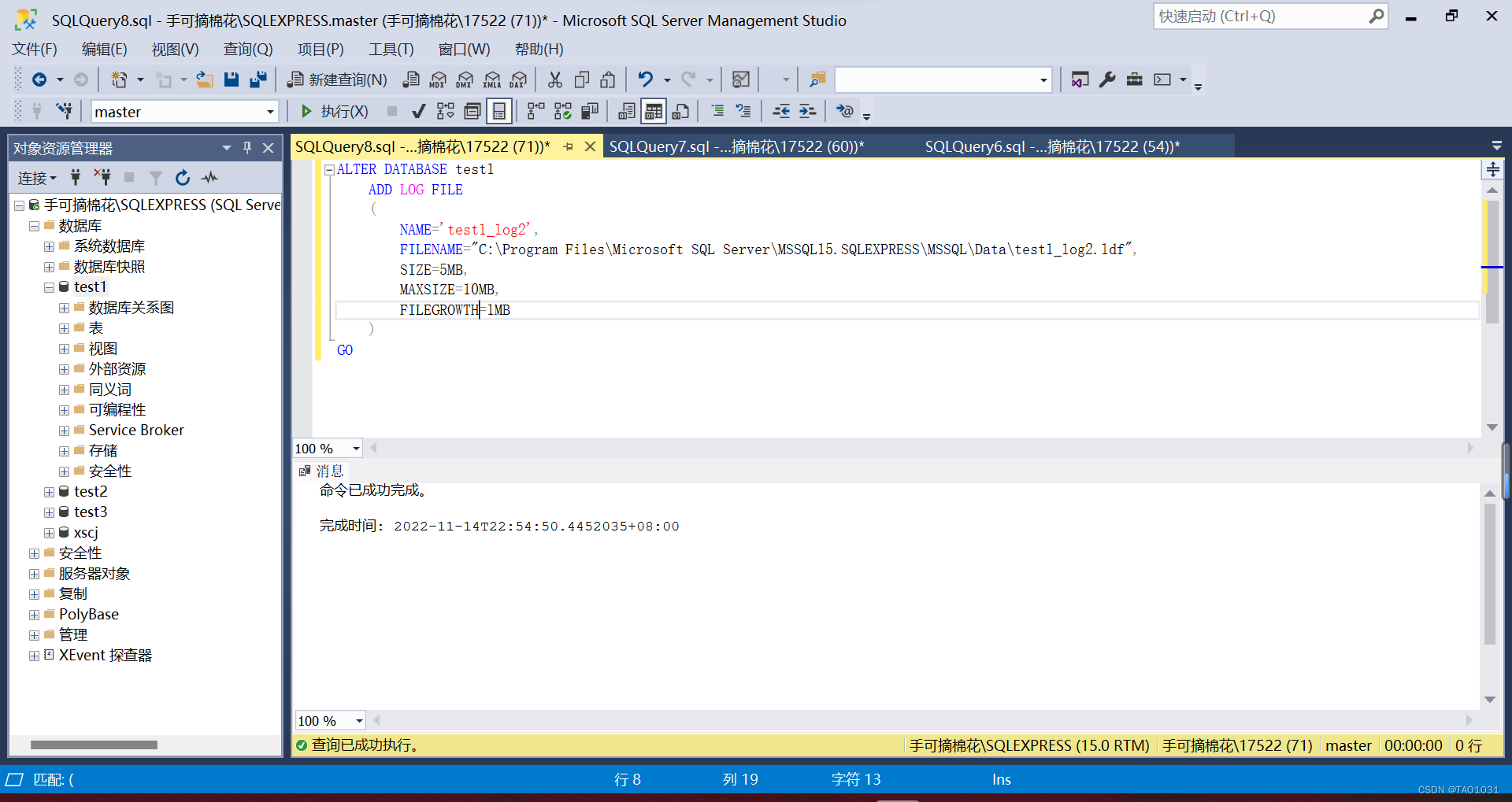Click the Database Engine Query icon
Screen dimensions: 1512x802
click(x=410, y=79)
